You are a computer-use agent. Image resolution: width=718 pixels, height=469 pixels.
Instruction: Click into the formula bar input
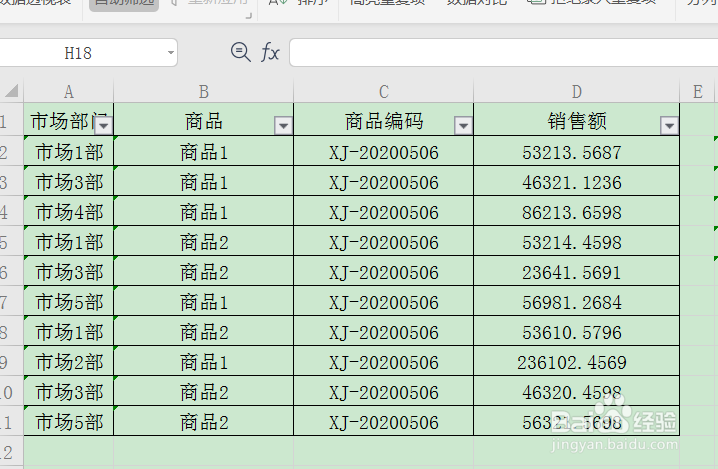tap(504, 53)
